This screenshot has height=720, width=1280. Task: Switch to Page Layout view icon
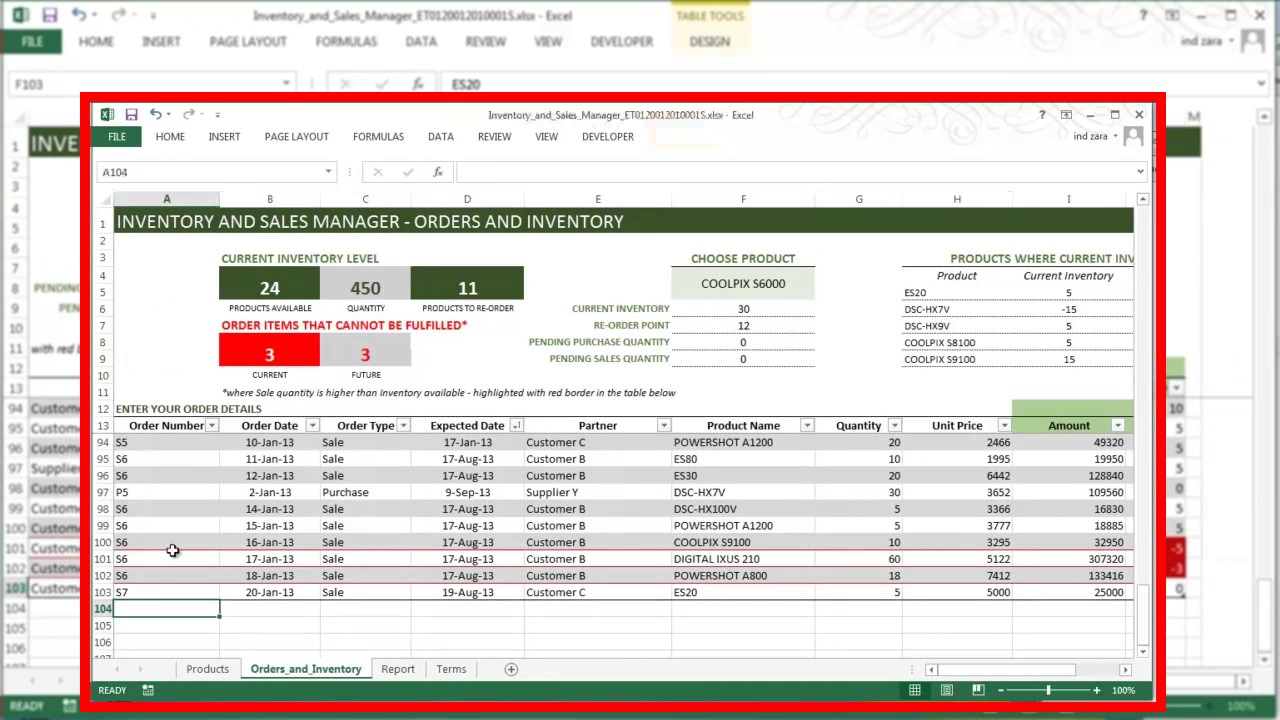tap(946, 690)
